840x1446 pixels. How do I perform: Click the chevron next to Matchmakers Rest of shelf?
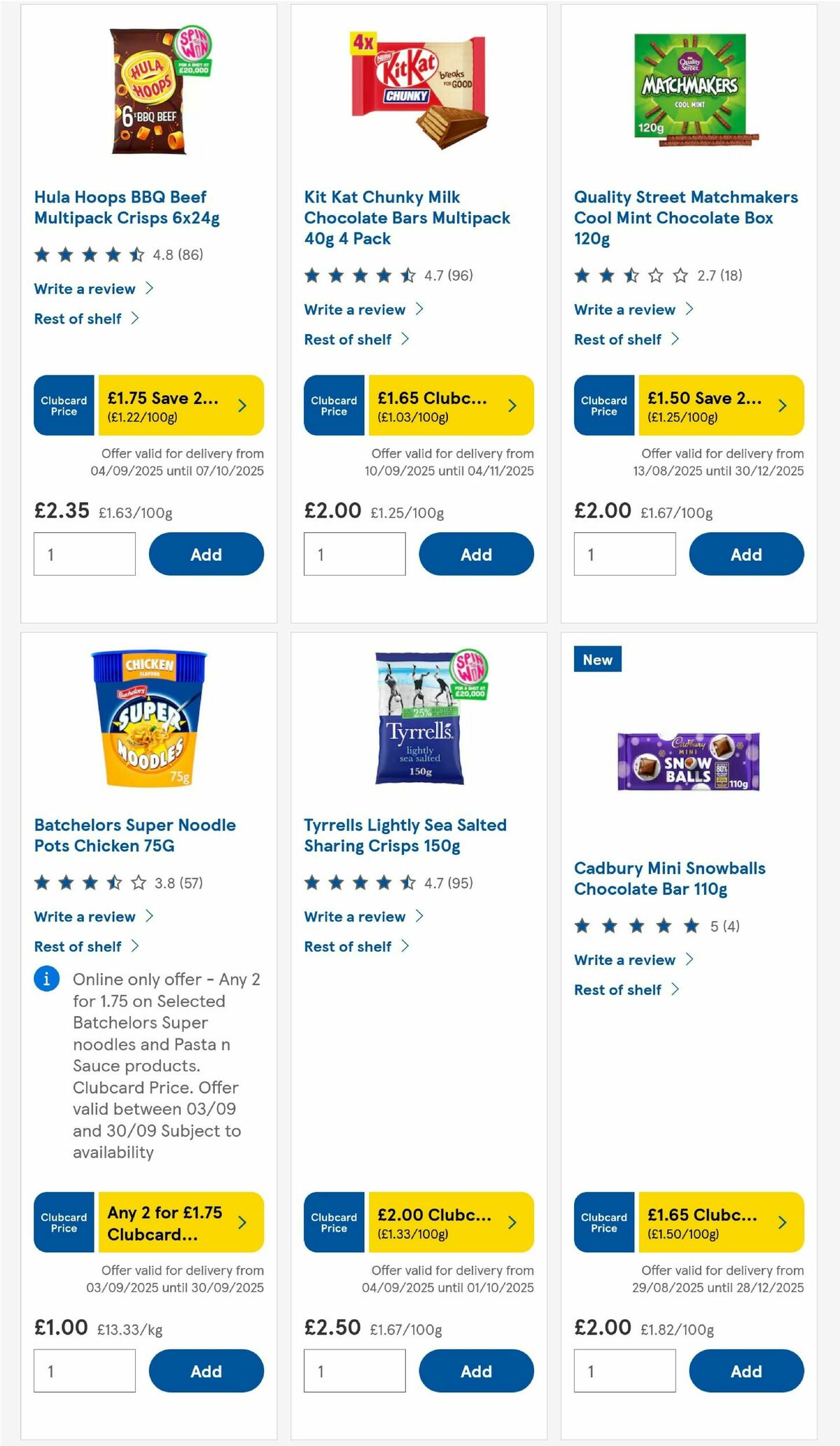pos(675,339)
